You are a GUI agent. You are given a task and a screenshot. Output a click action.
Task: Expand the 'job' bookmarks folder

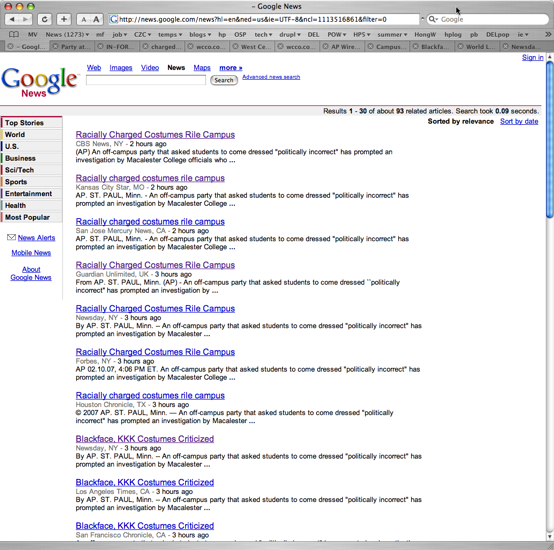(119, 35)
